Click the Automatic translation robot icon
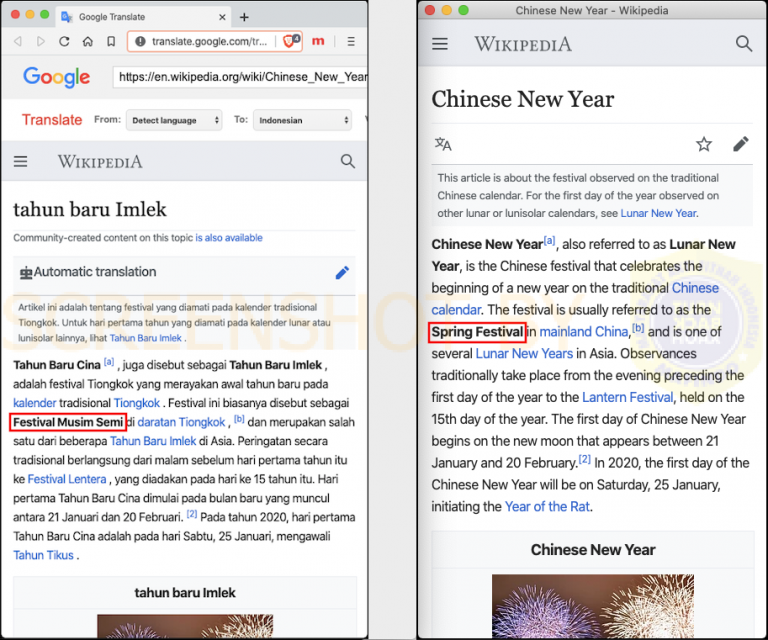This screenshot has width=768, height=640. pyautogui.click(x=26, y=273)
